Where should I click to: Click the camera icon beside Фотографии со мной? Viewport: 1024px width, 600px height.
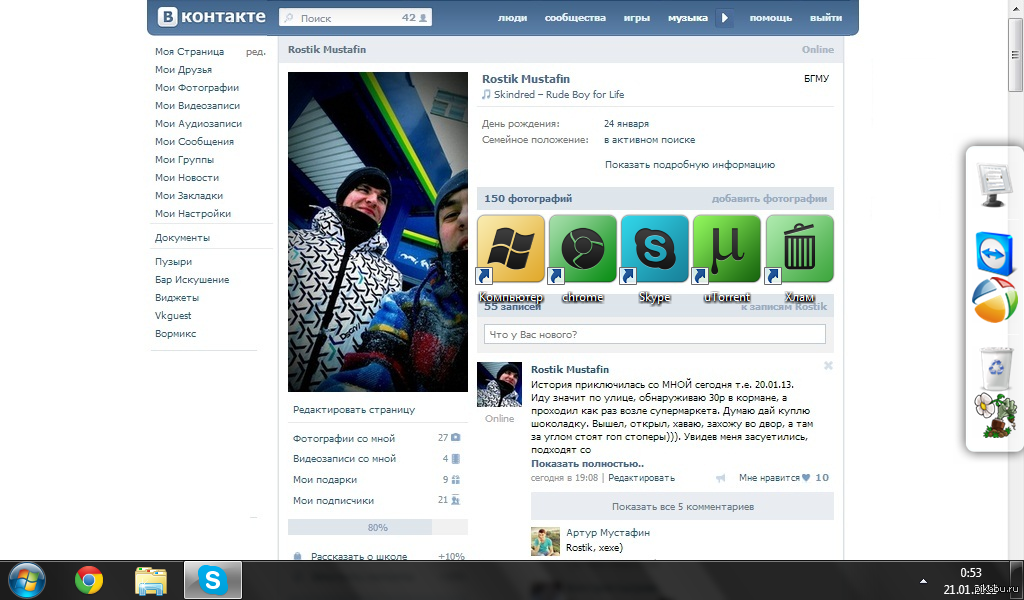click(456, 437)
